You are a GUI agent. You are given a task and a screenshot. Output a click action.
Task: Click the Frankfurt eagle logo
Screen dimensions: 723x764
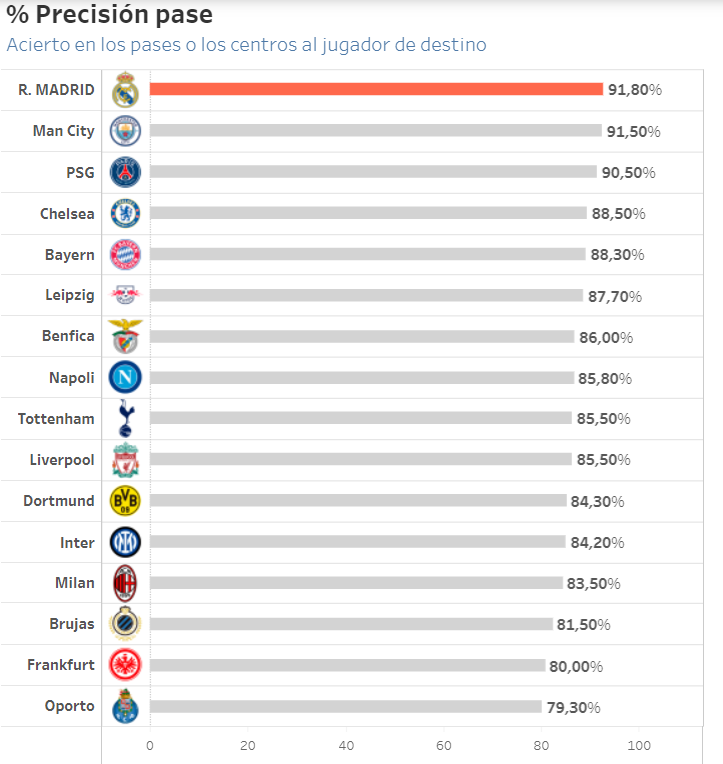125,665
